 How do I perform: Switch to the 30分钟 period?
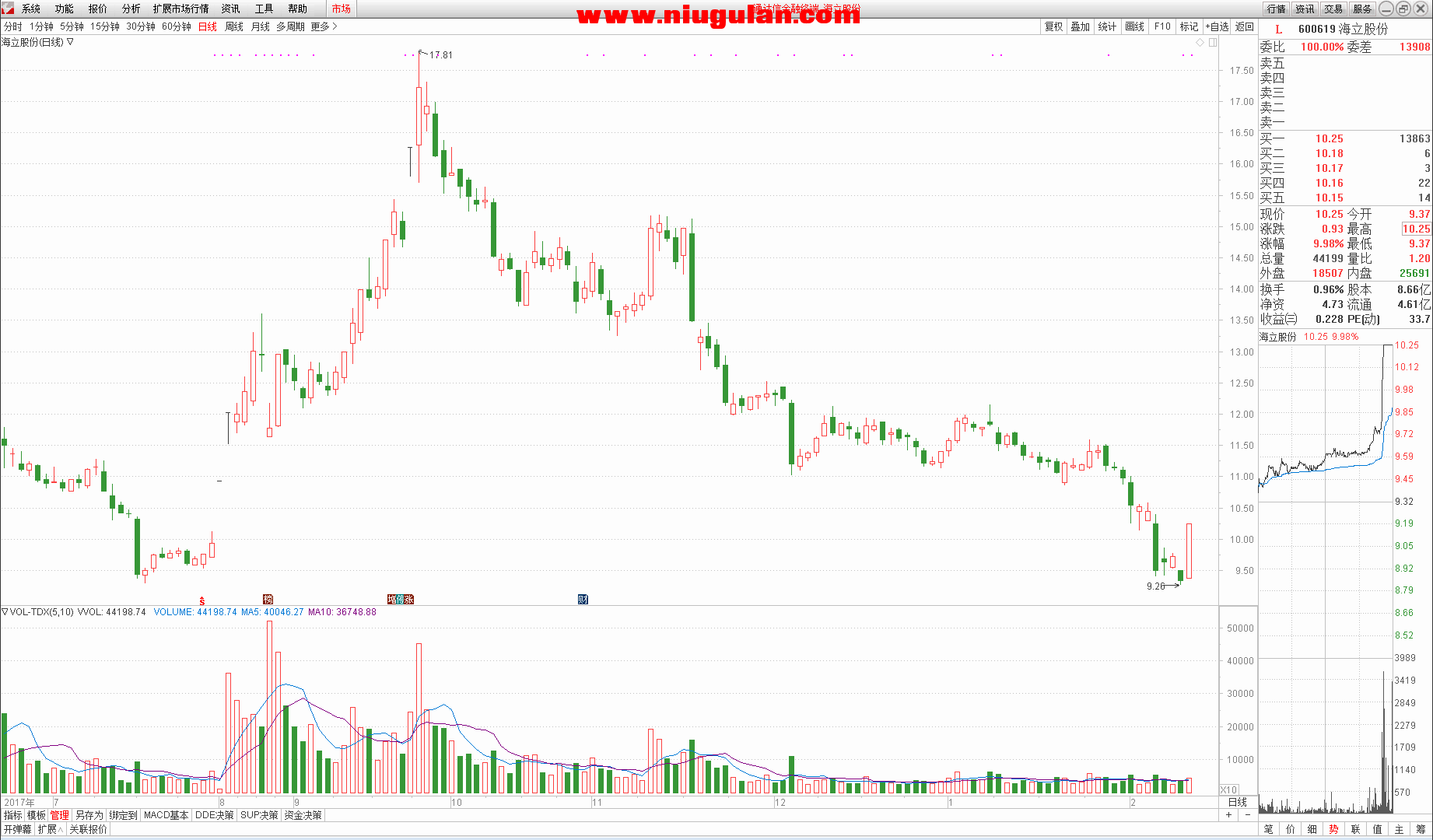[x=141, y=26]
